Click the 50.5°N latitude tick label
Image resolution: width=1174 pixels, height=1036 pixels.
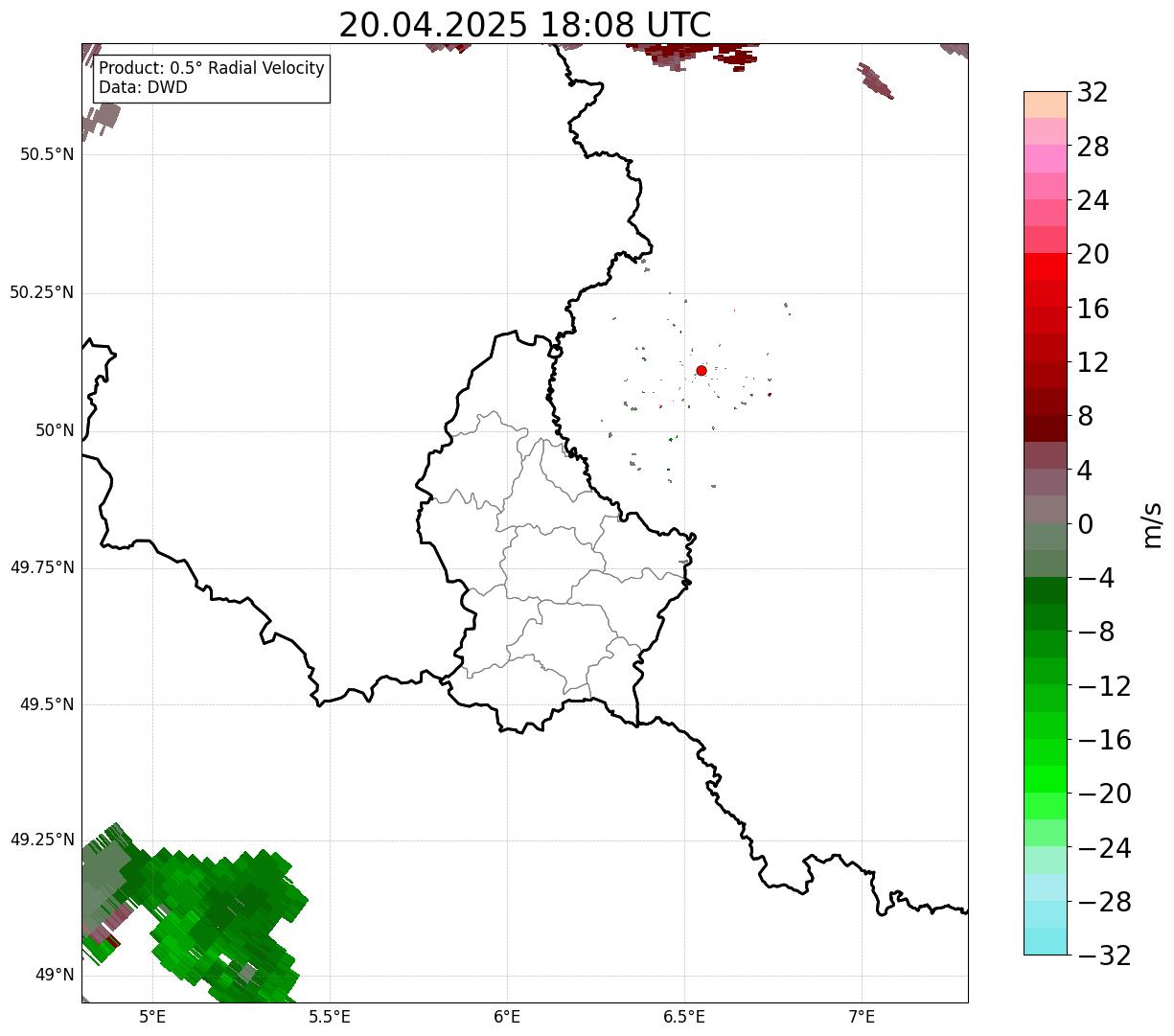[x=47, y=154]
